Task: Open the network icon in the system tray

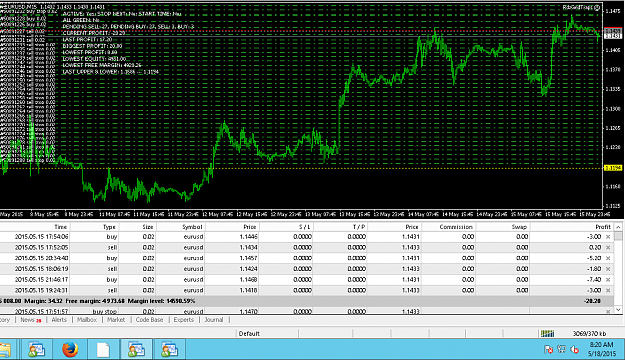Action: [x=562, y=349]
